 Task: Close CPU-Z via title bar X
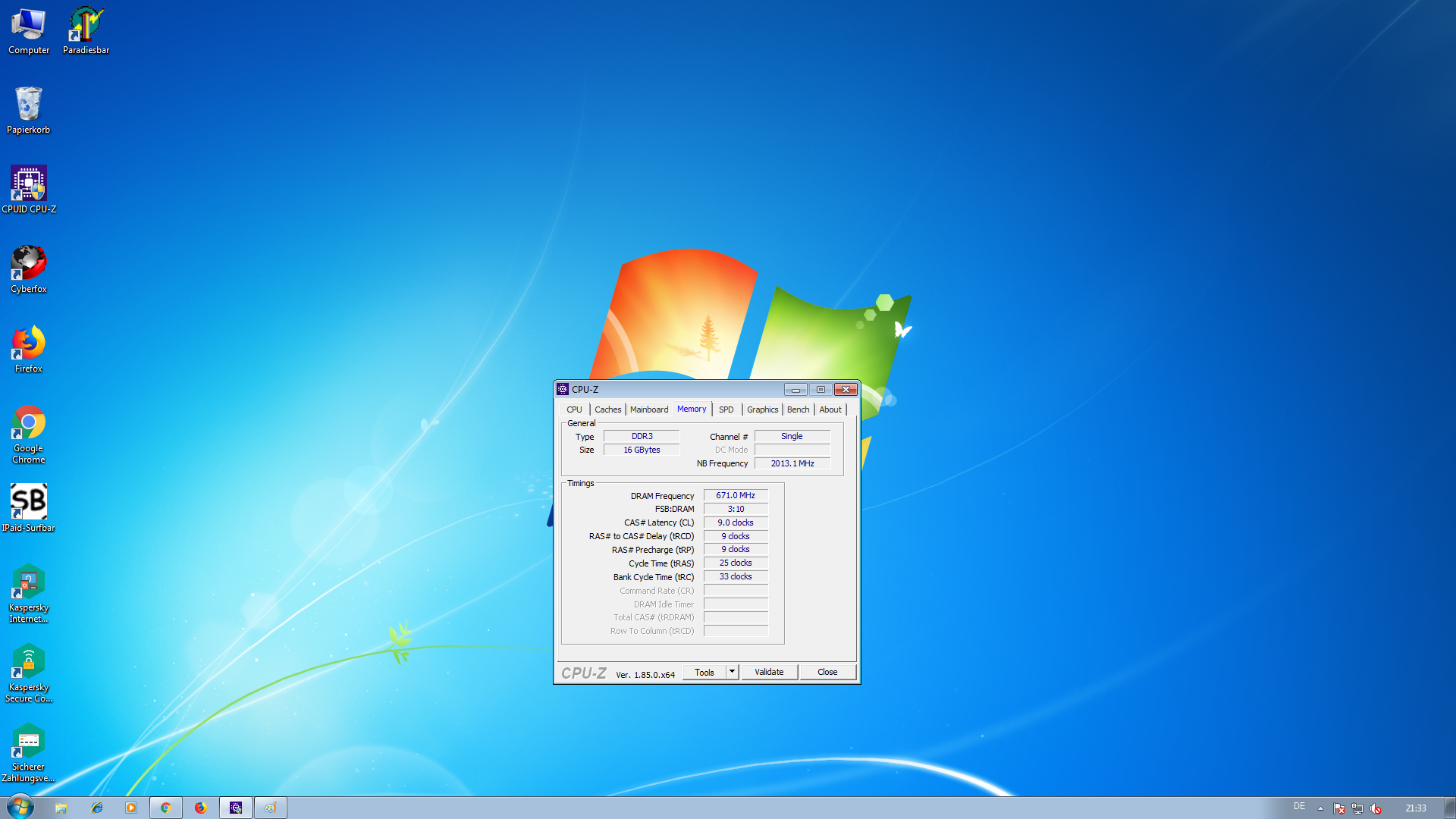846,389
